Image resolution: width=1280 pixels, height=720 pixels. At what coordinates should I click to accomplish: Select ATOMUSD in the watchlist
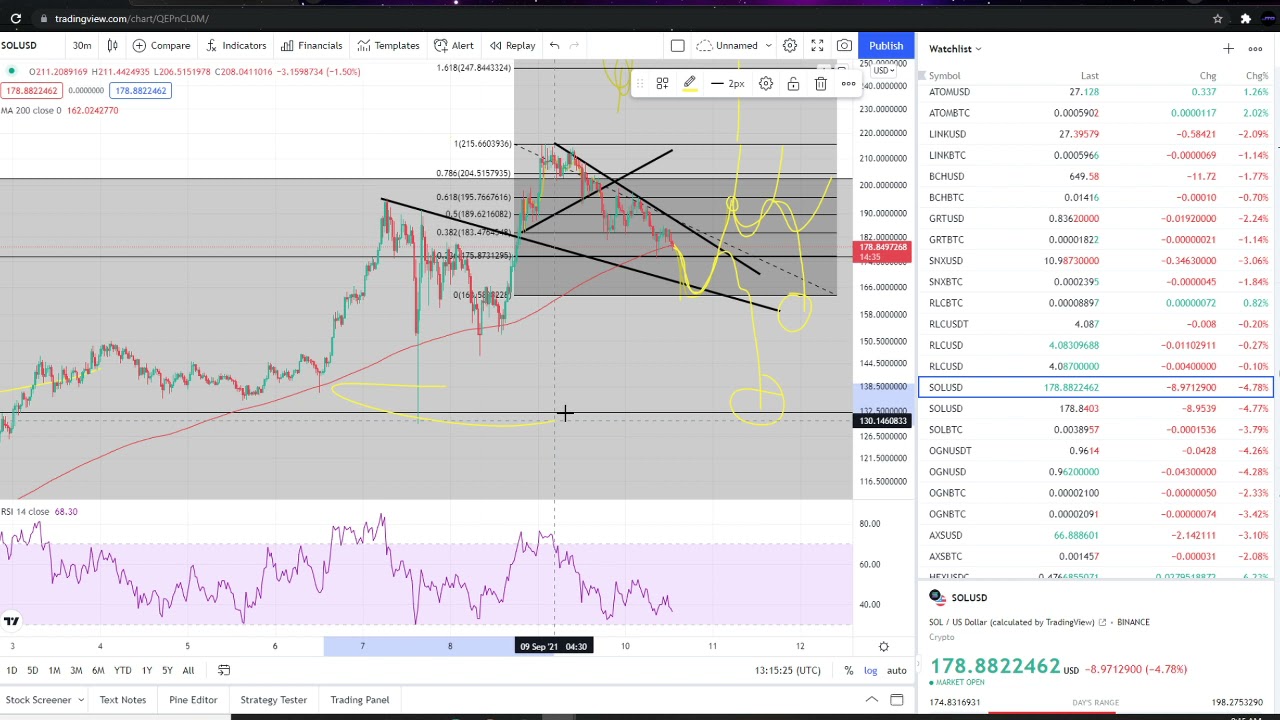pyautogui.click(x=1095, y=92)
